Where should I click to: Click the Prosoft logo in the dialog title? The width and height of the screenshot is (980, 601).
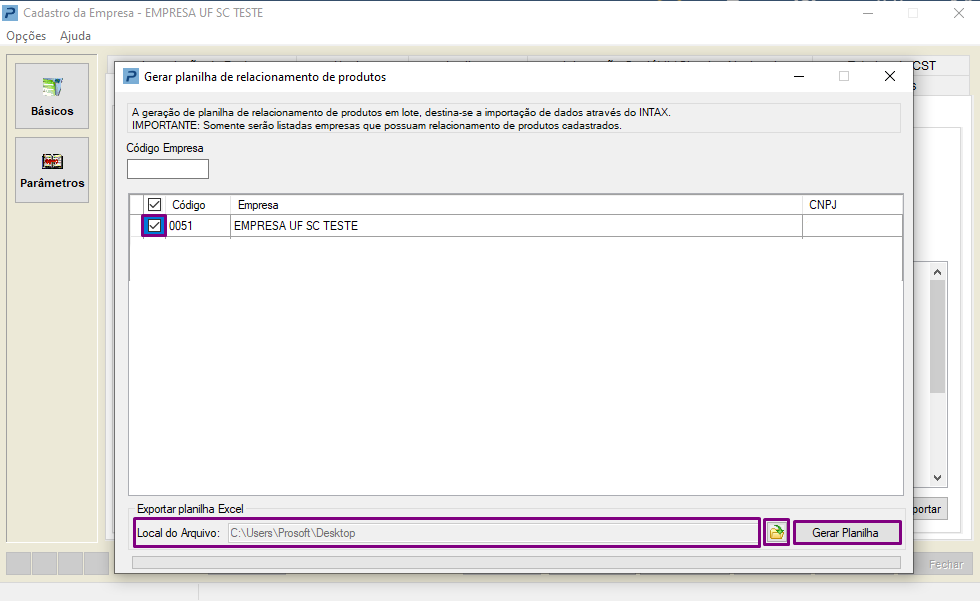(131, 76)
